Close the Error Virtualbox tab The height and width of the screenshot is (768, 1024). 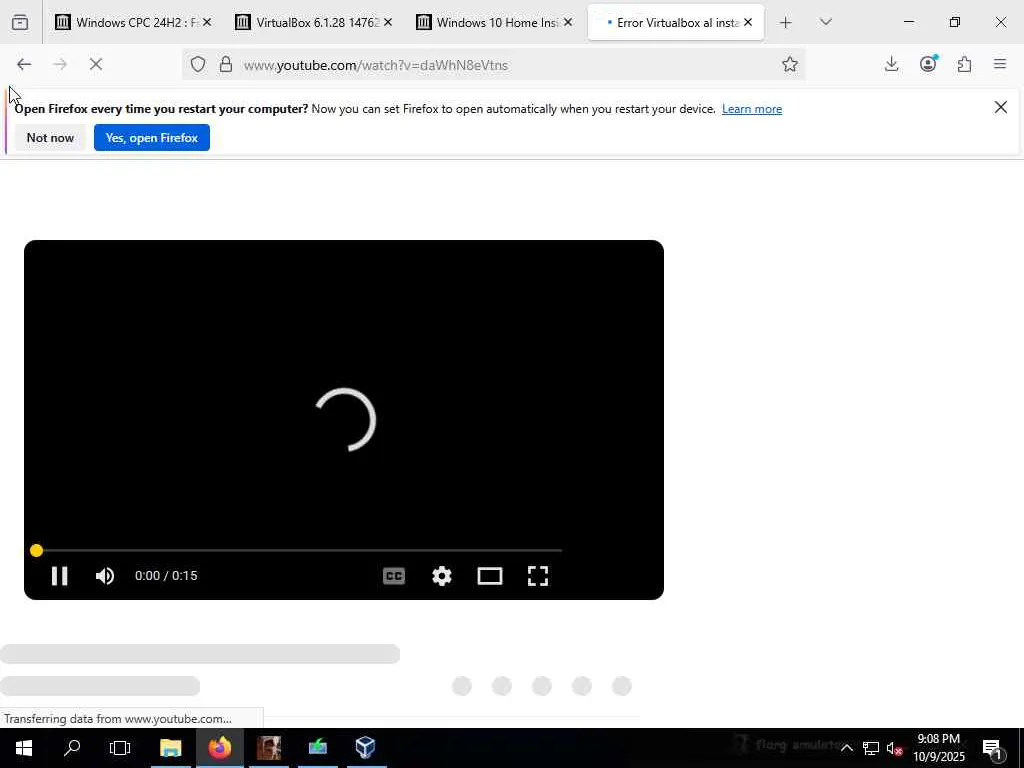click(748, 22)
